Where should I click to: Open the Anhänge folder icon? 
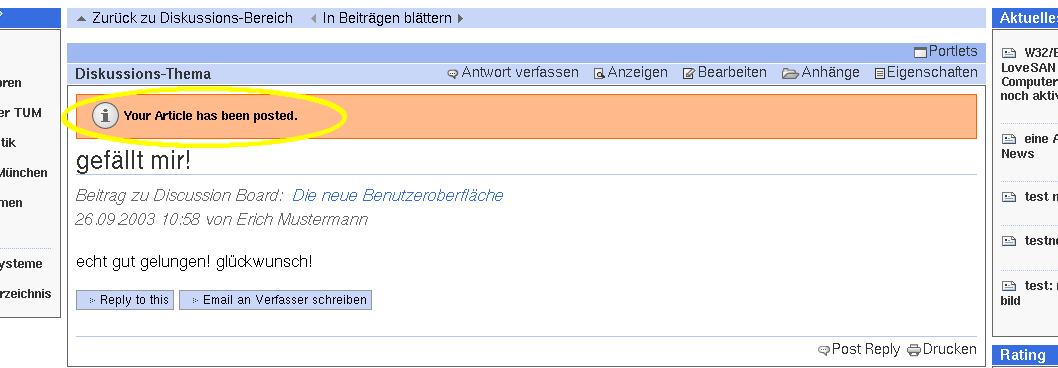tap(790, 73)
